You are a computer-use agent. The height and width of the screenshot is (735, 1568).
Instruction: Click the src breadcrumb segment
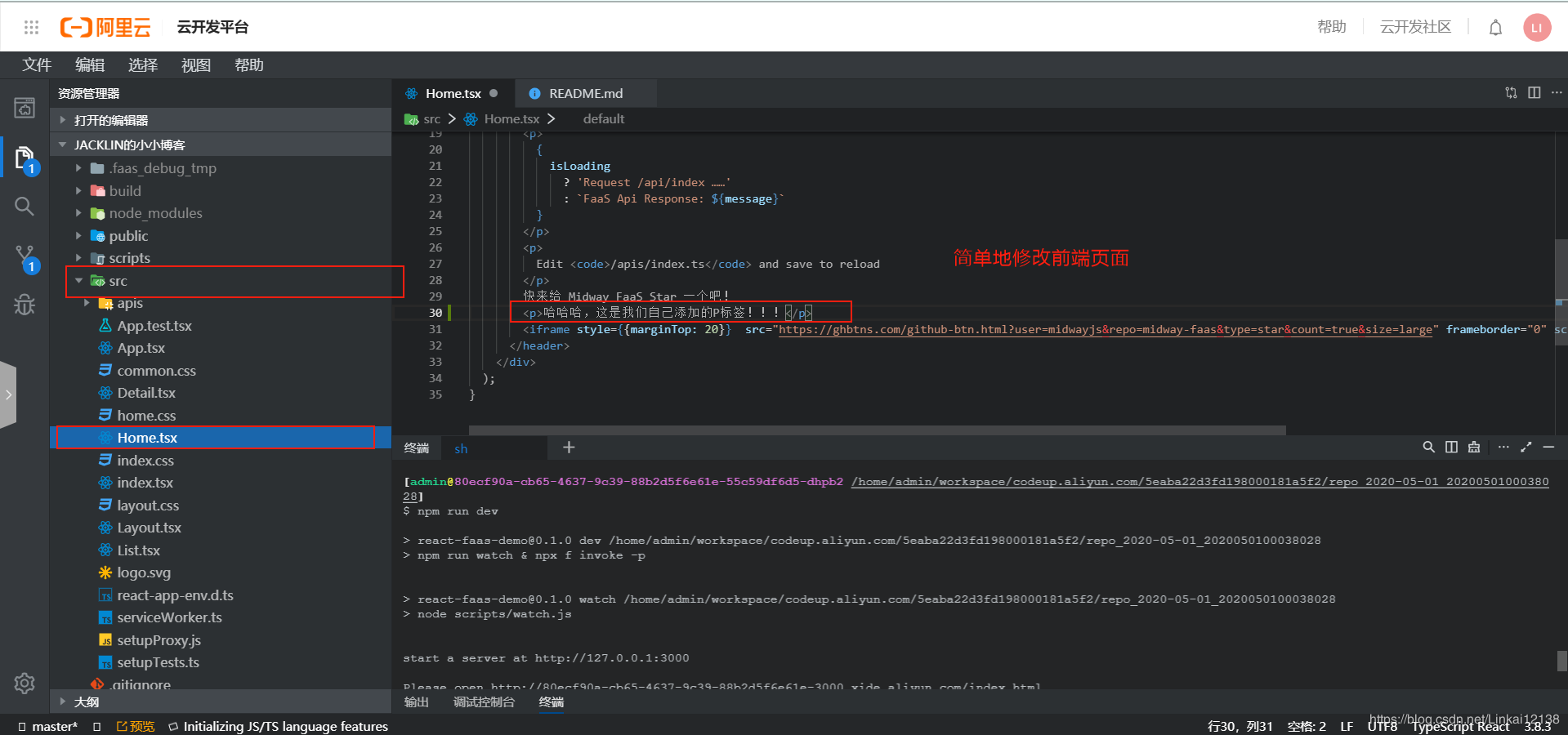(432, 119)
